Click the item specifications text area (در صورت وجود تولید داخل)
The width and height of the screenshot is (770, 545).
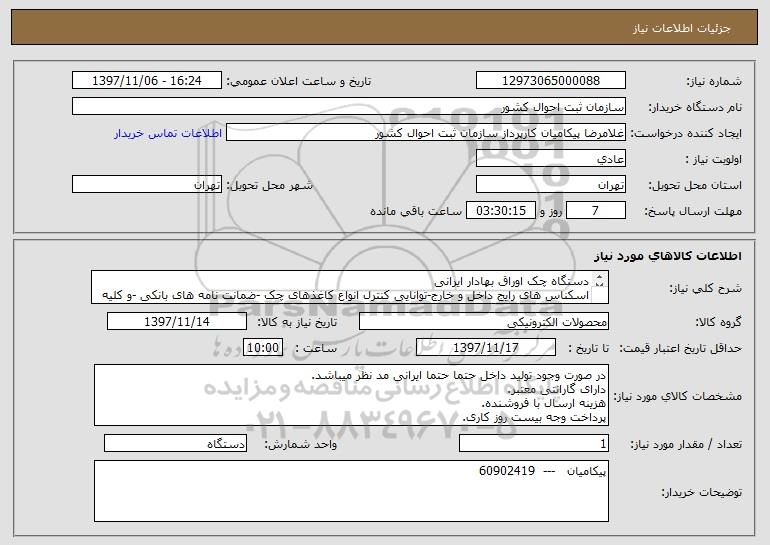[x=351, y=395]
